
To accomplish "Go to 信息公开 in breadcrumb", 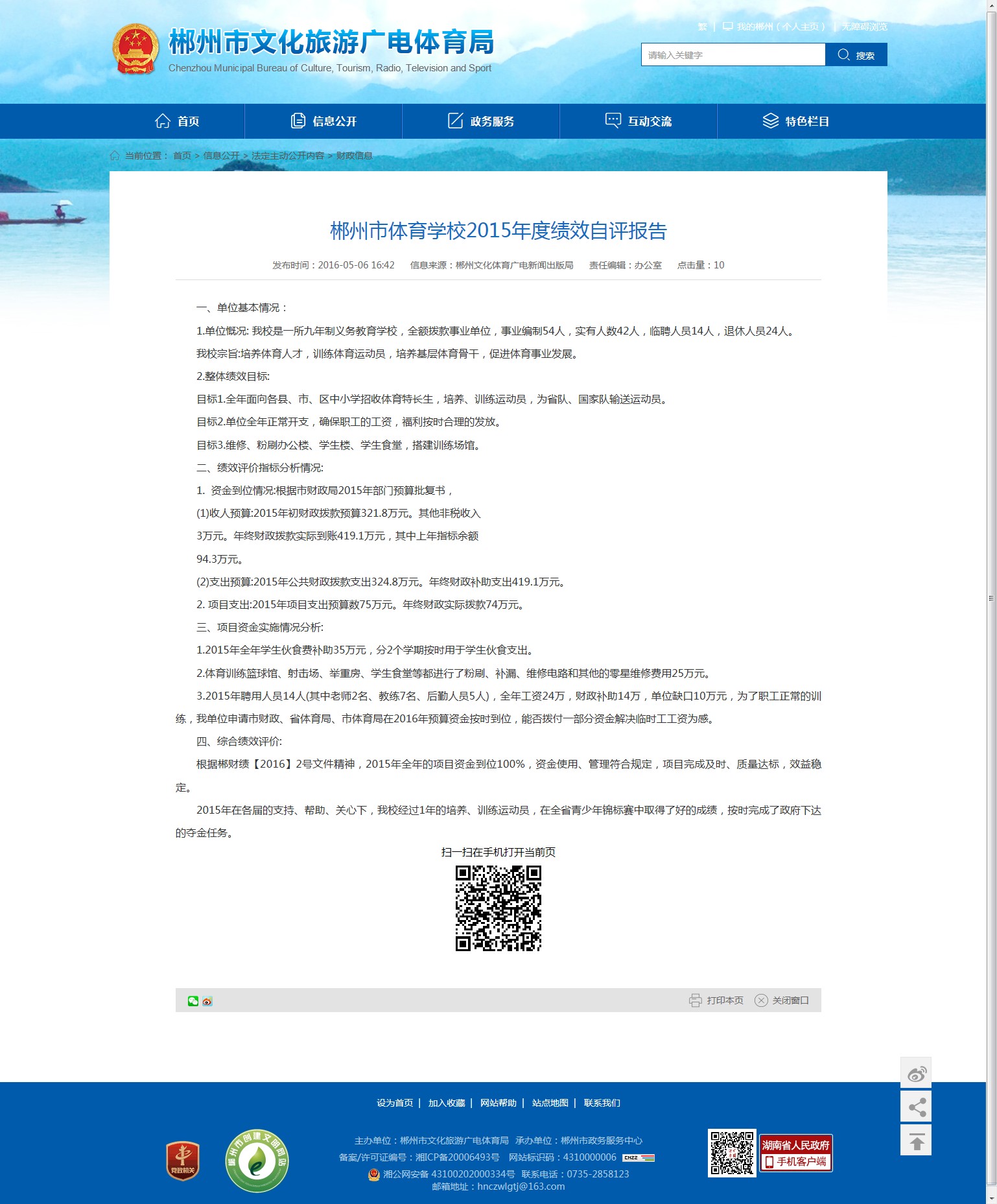I will (x=222, y=156).
